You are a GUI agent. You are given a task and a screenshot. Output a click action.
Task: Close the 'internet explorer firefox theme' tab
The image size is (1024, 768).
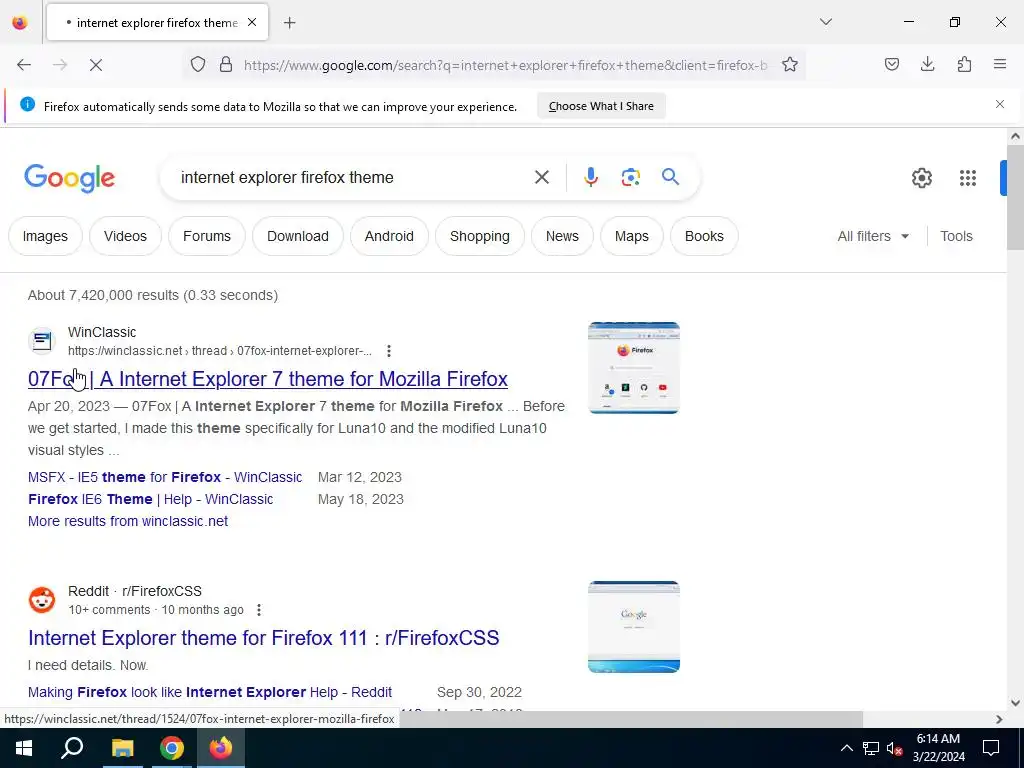[x=252, y=22]
